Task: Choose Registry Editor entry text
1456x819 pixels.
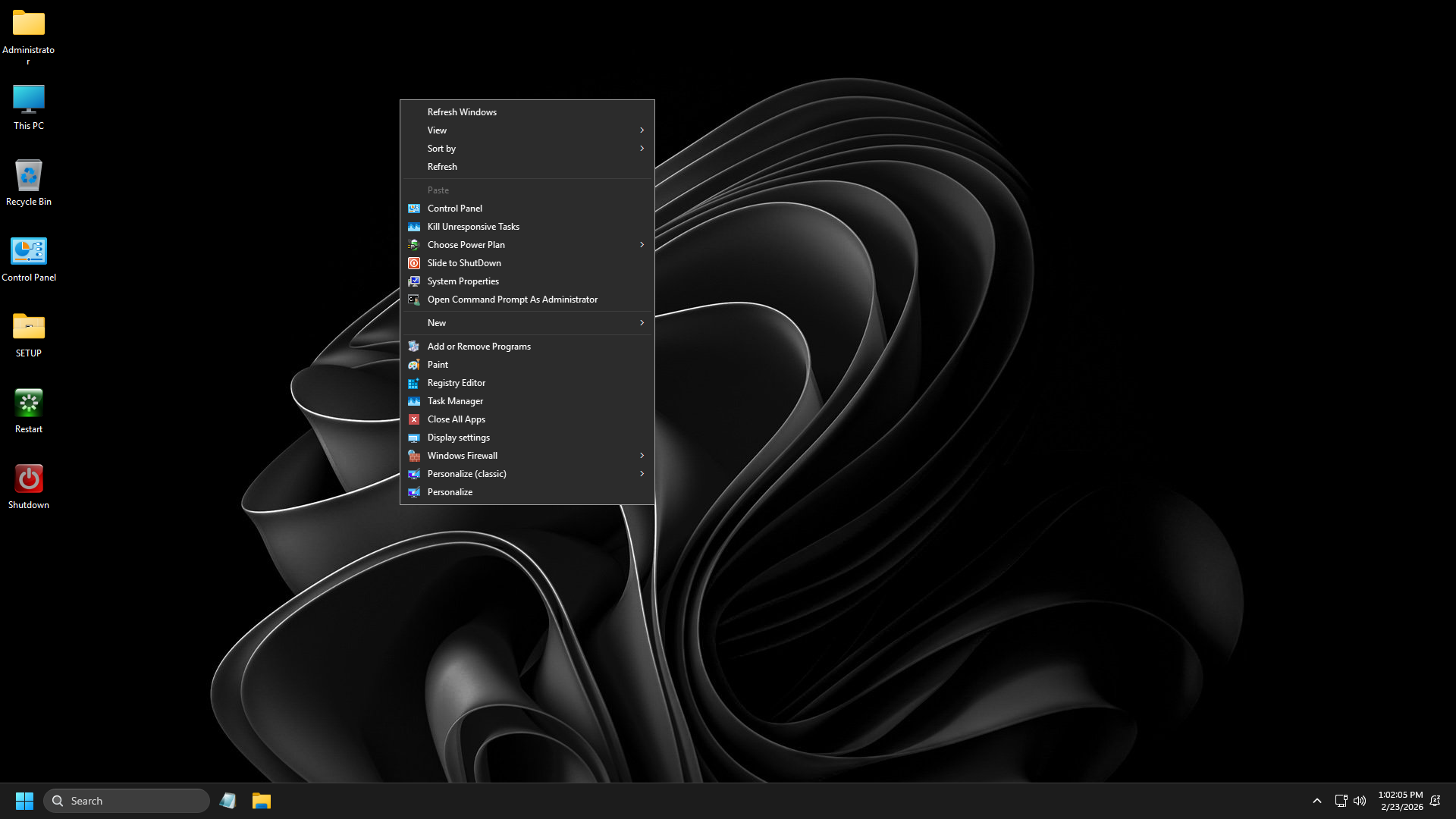Action: [457, 383]
